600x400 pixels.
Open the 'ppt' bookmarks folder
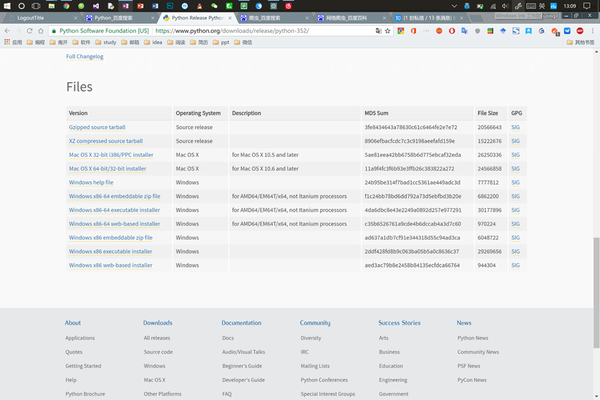221,42
